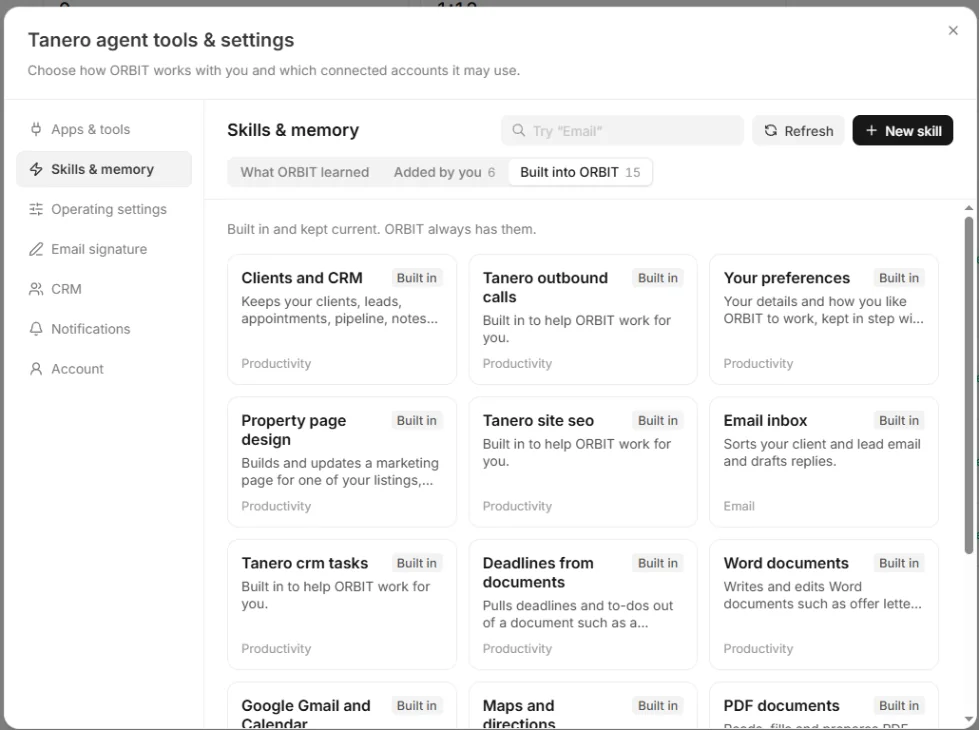Create a New skill
Image resolution: width=979 pixels, height=730 pixels.
(x=903, y=131)
